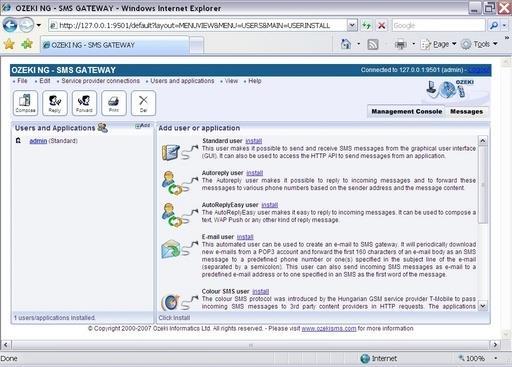
Task: Click the Compose toolbar icon
Action: 25,103
